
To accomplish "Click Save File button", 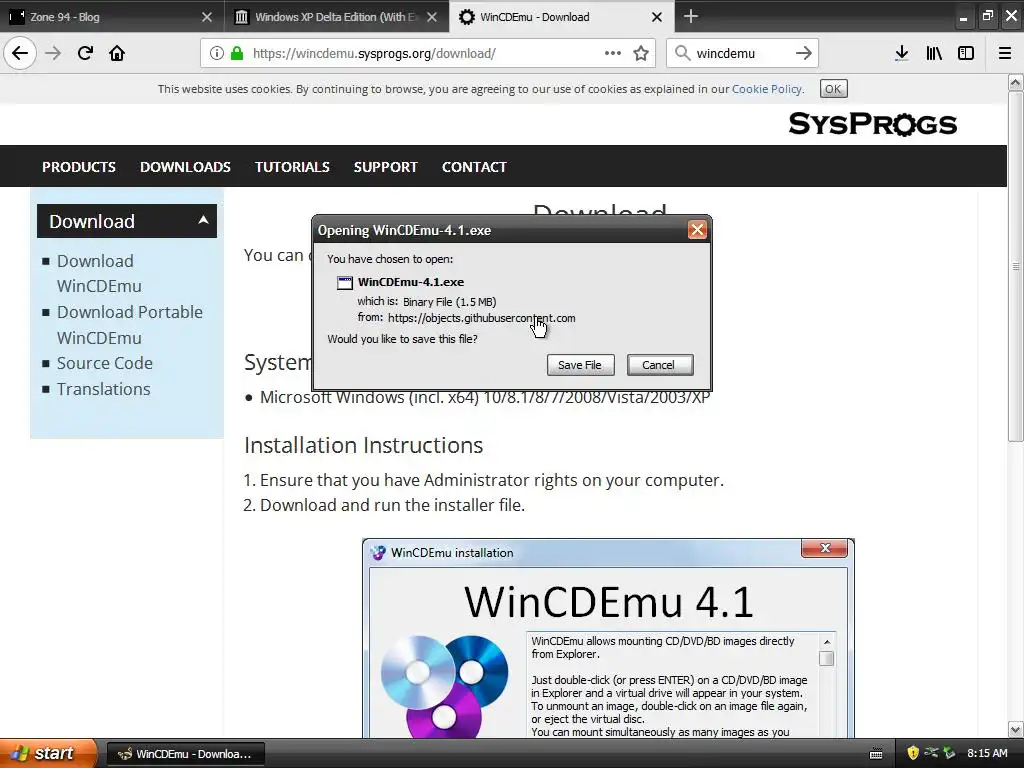I will (x=580, y=364).
